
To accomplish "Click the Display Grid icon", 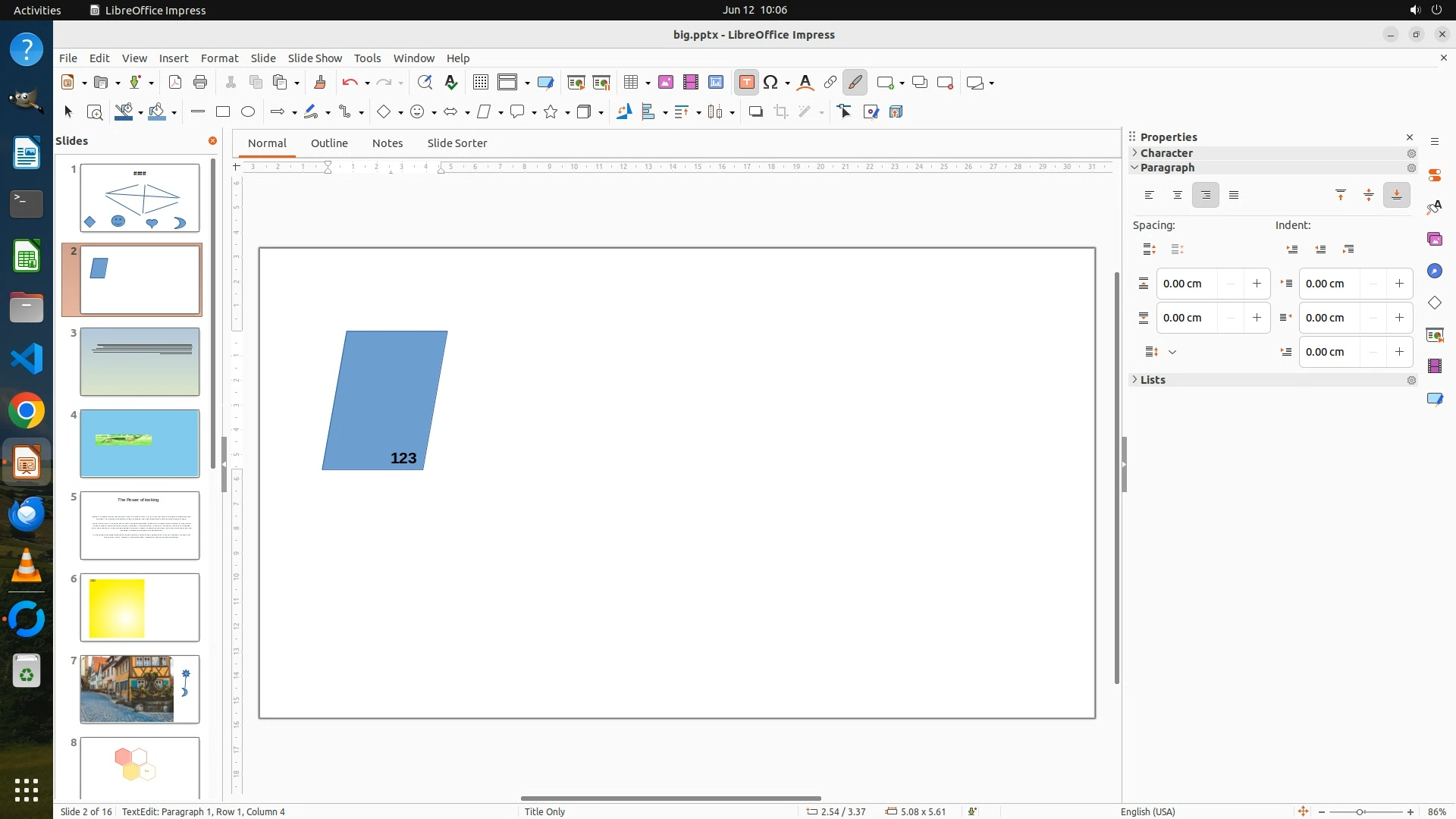I will [x=480, y=83].
